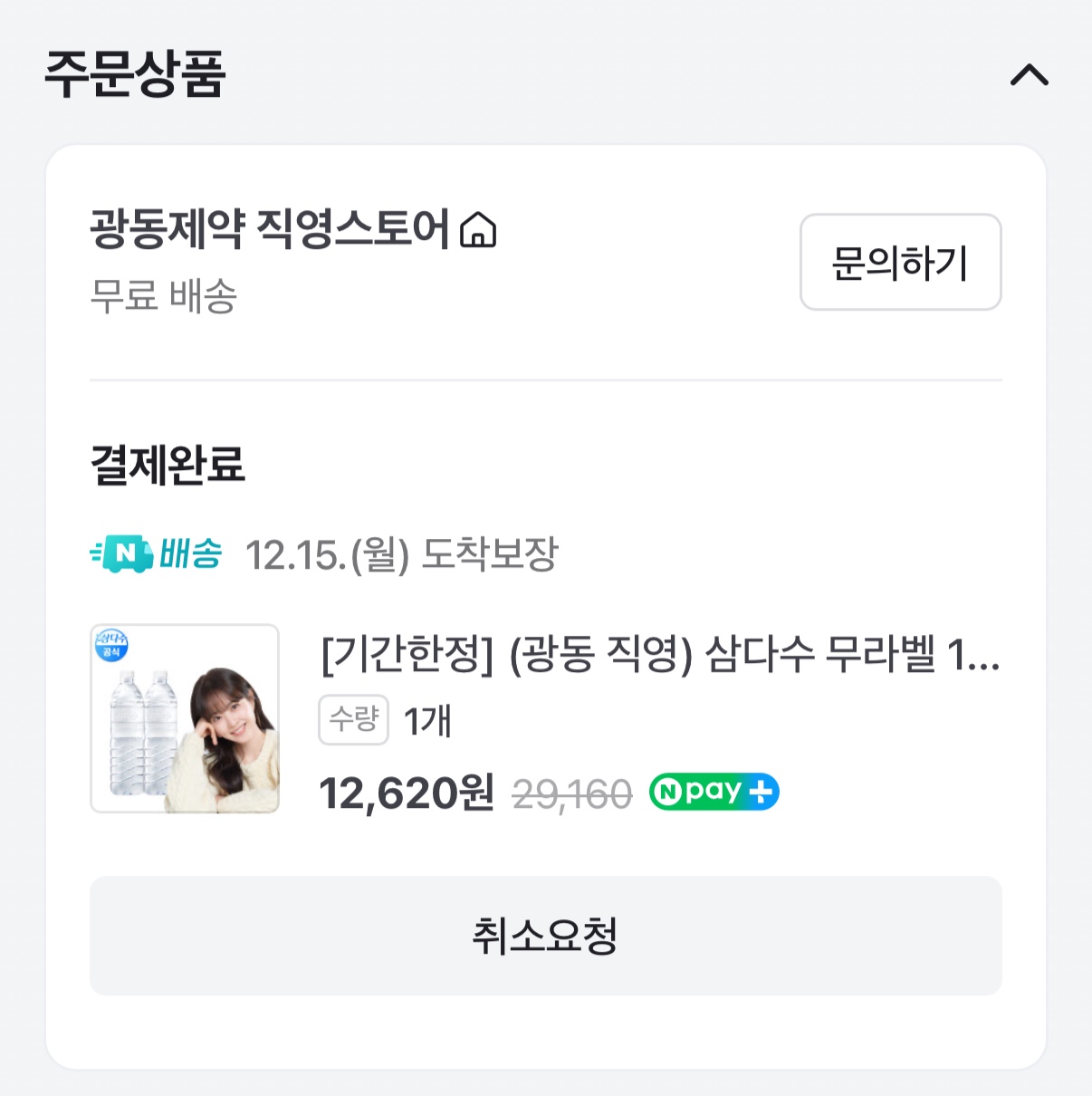The image size is (1092, 1096).
Task: Click the 1개 quantity value
Action: click(427, 721)
